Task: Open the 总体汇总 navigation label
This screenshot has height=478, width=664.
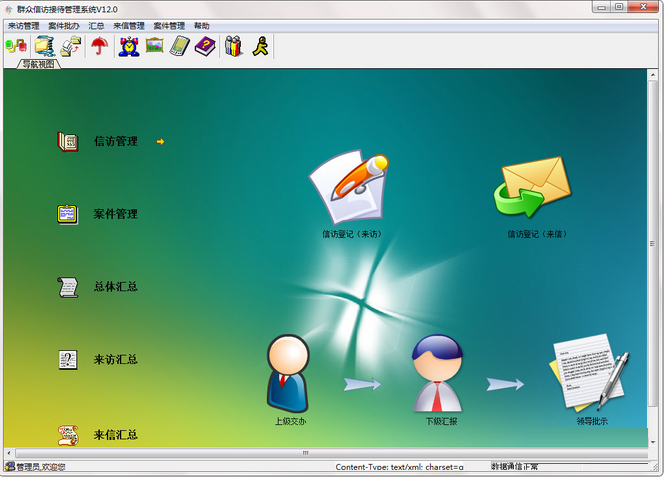Action: pos(116,287)
